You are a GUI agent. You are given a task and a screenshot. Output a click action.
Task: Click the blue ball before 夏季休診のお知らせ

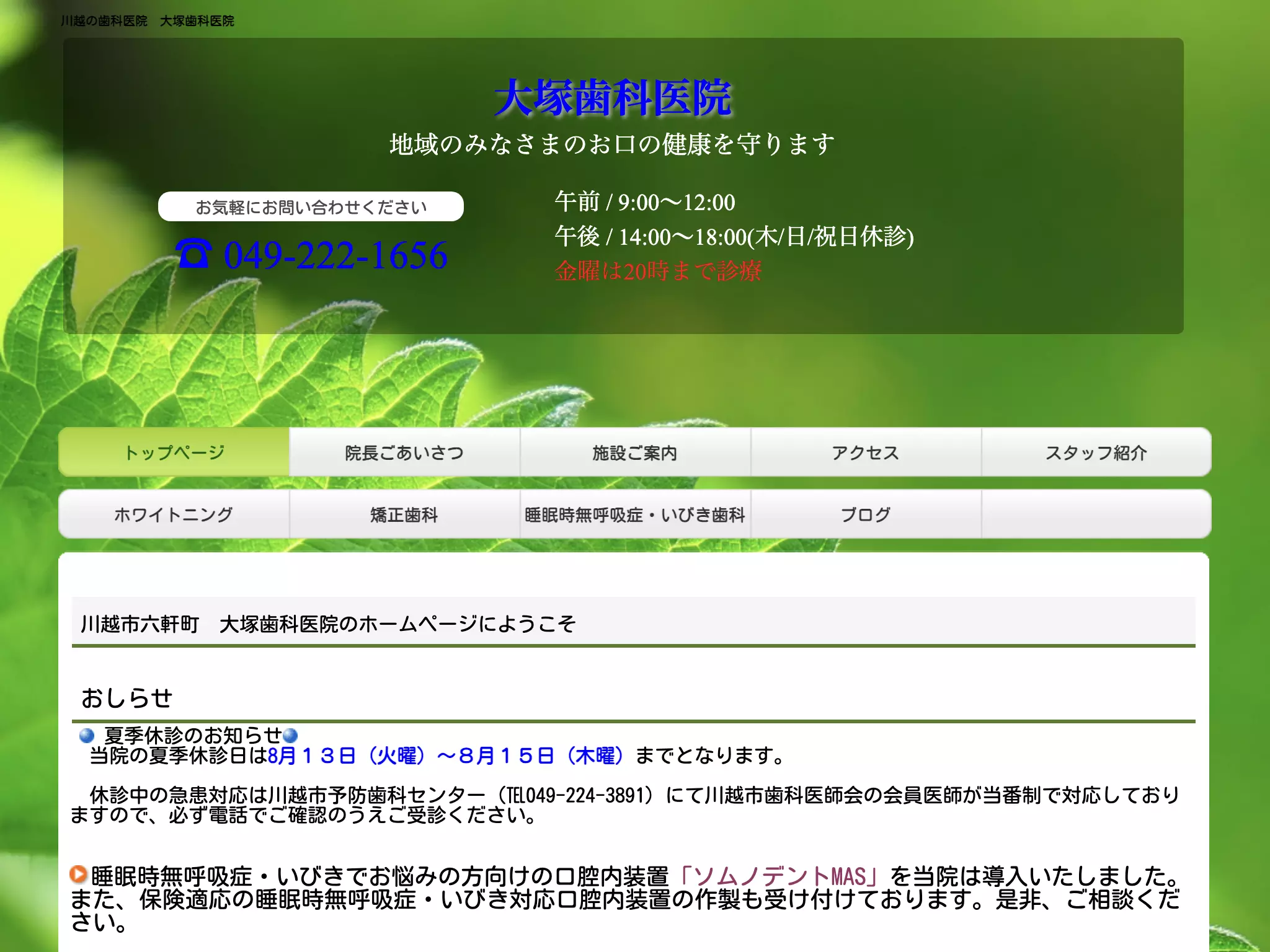(87, 736)
